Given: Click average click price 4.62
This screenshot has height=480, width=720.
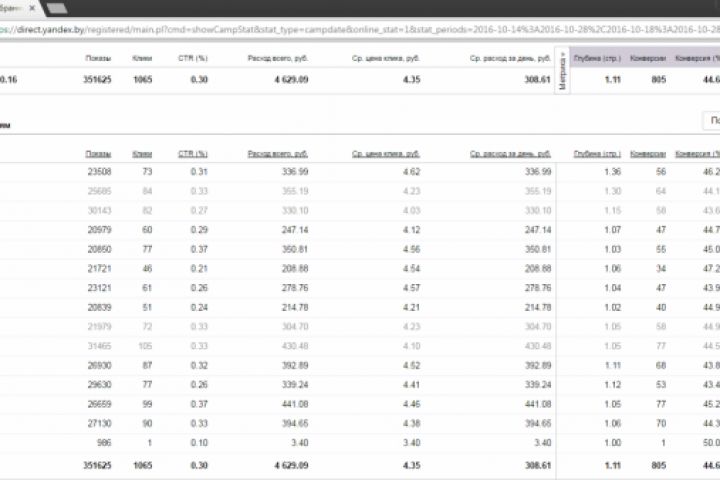Looking at the screenshot, I should point(411,172).
